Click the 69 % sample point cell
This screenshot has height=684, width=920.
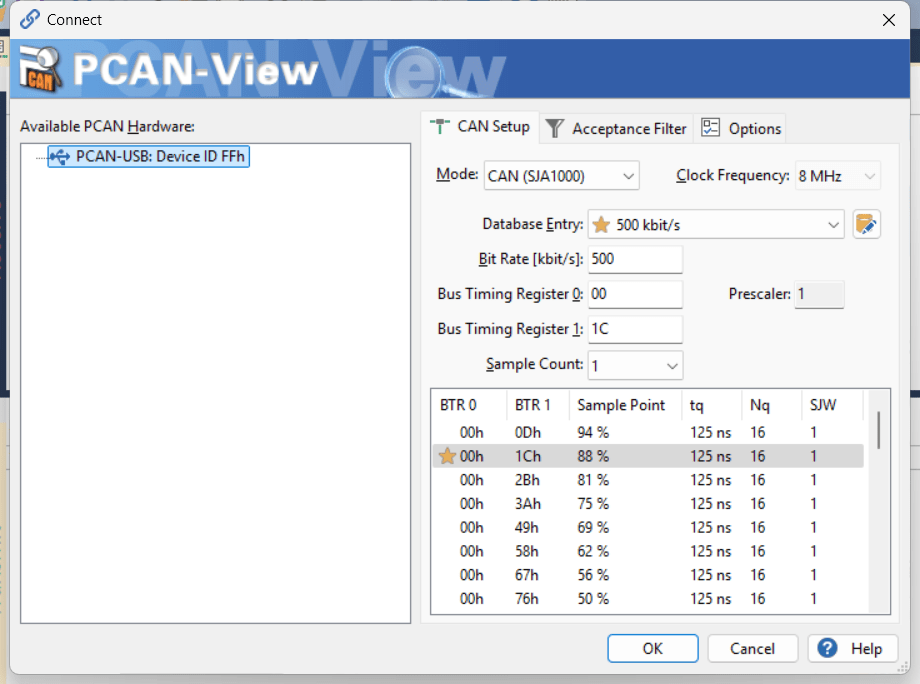[593, 527]
